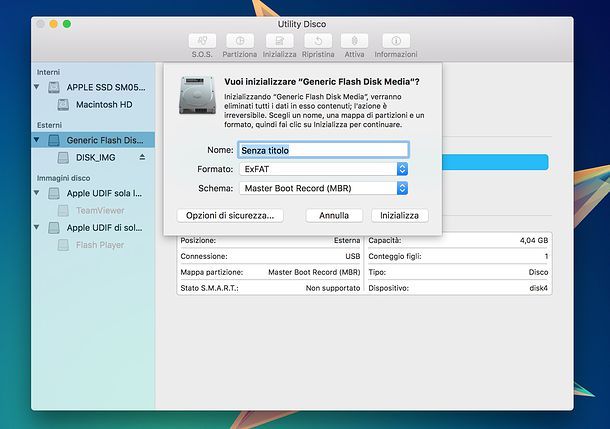
Task: Open the Formato ExFAT dropdown
Action: click(x=323, y=169)
